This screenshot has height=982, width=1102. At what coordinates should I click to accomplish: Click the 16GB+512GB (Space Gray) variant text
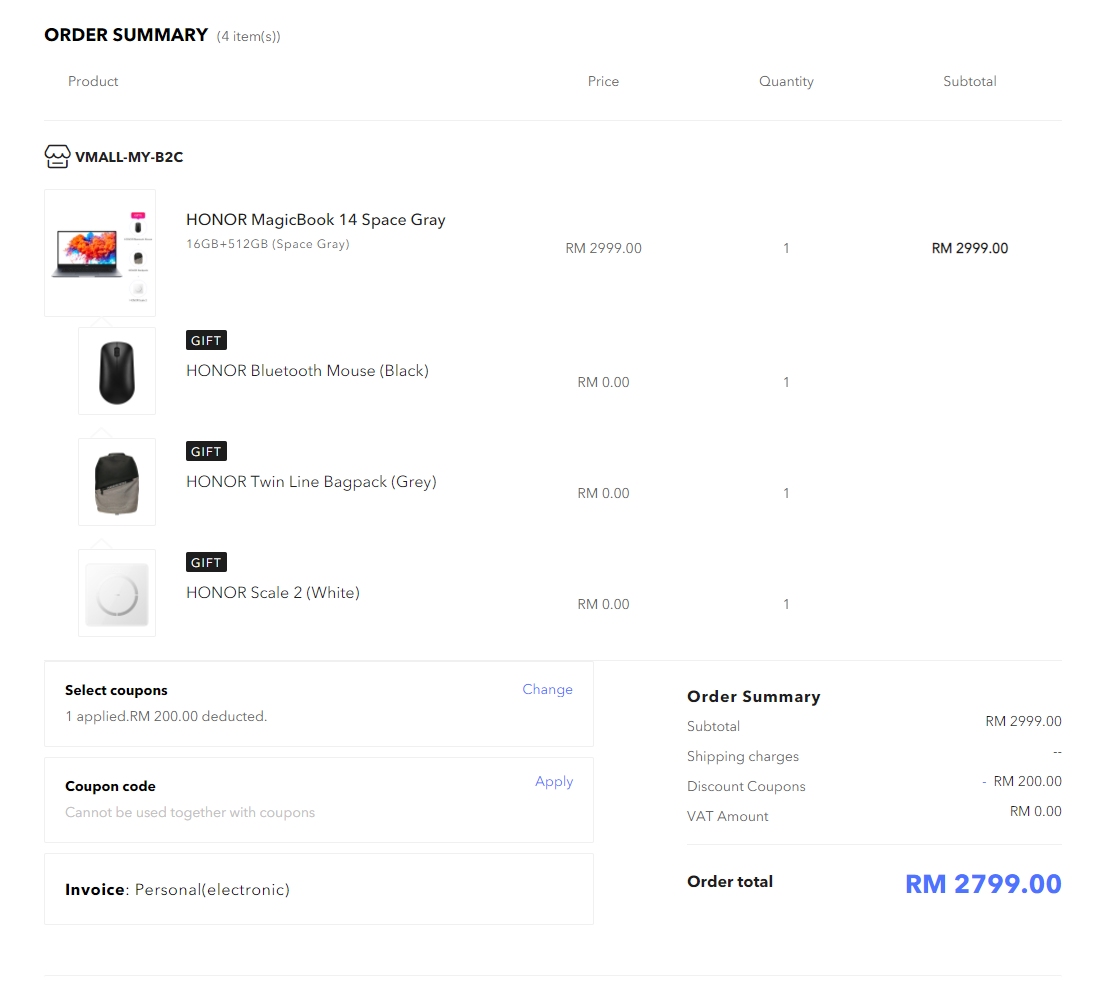(x=268, y=244)
